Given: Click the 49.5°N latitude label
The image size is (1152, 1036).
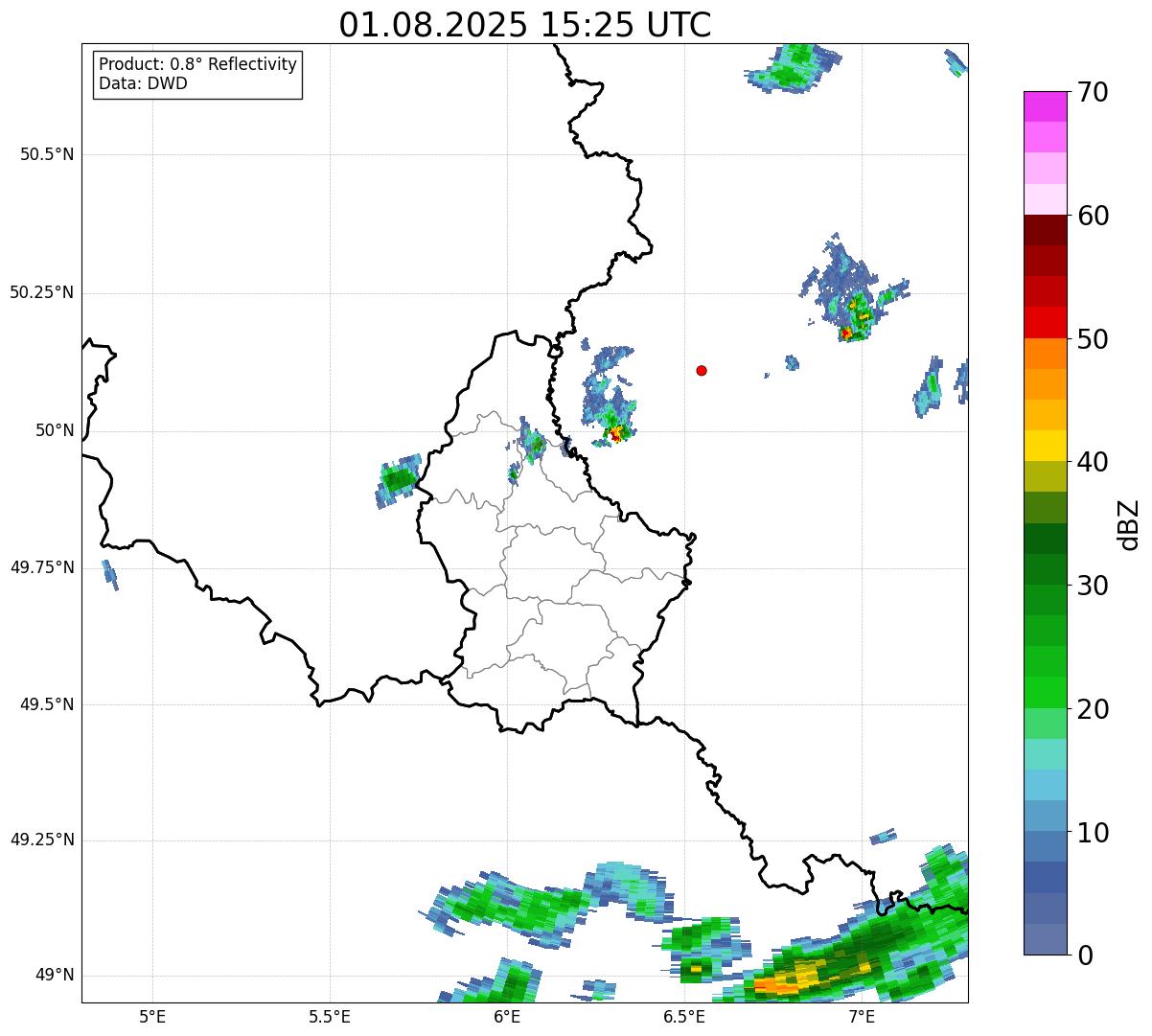Looking at the screenshot, I should click(47, 704).
